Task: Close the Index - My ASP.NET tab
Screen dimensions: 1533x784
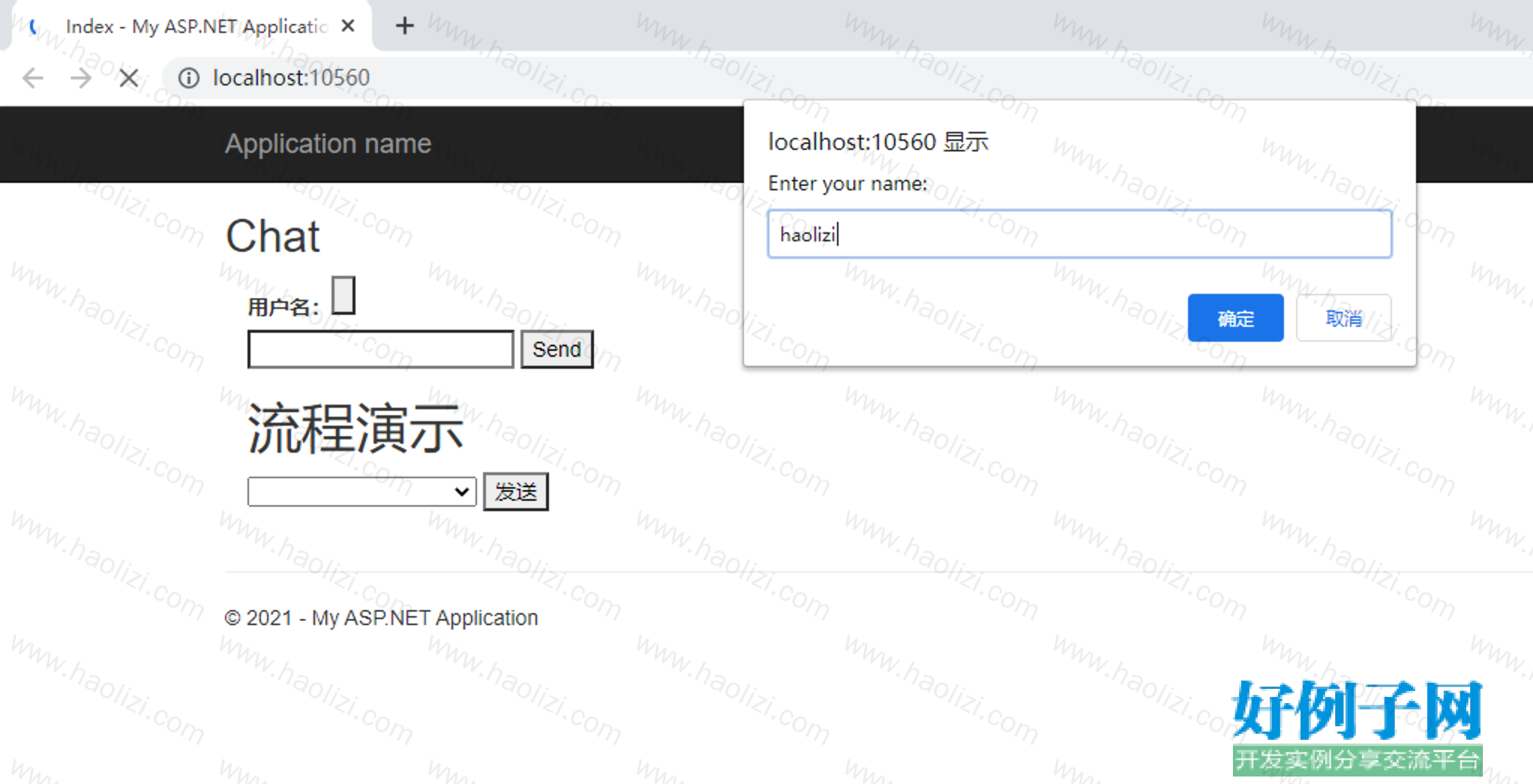Action: click(347, 26)
